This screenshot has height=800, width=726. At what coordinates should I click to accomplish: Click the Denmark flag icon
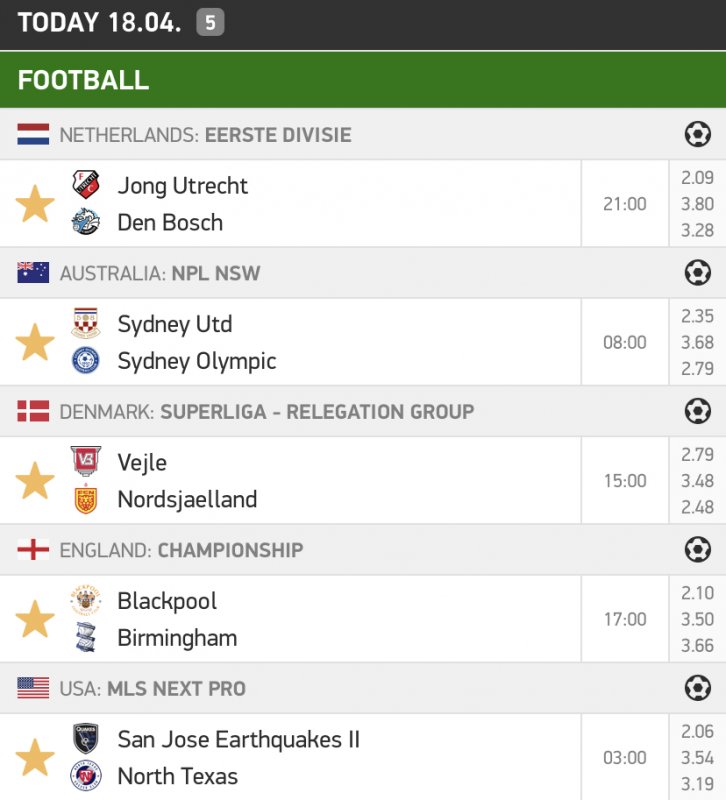click(33, 411)
